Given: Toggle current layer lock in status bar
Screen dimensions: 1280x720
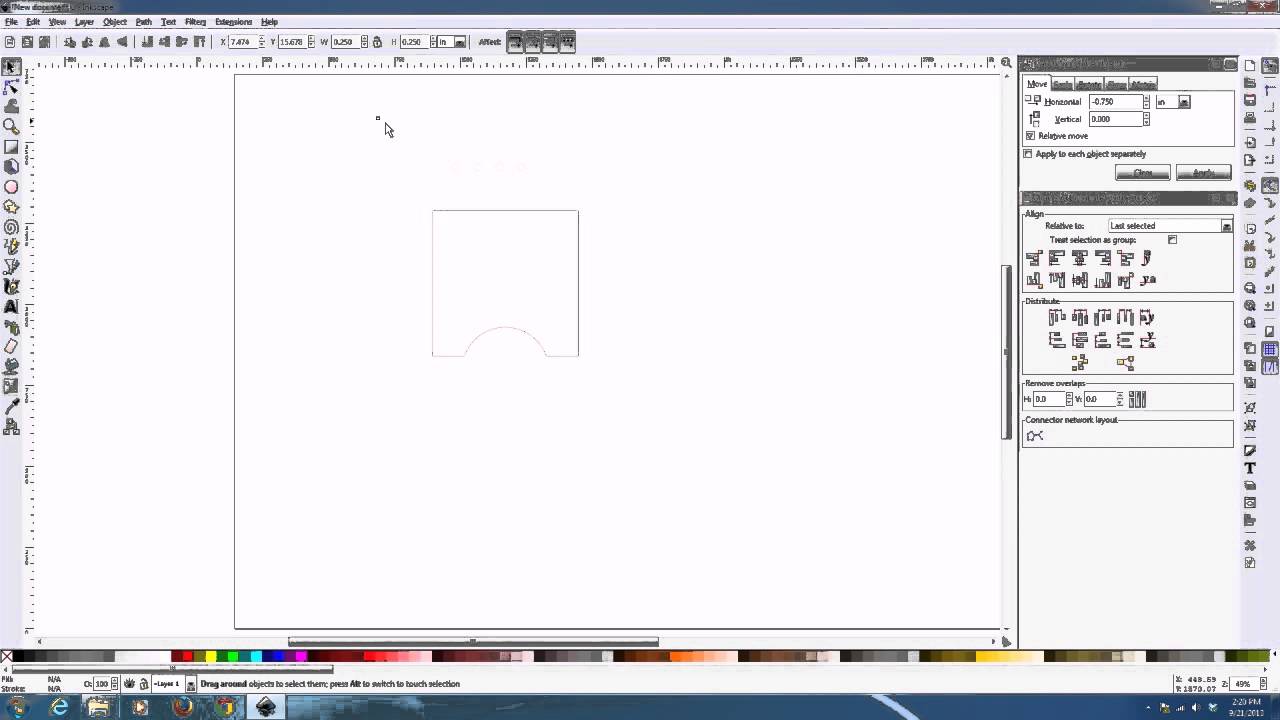Looking at the screenshot, I should click(143, 684).
